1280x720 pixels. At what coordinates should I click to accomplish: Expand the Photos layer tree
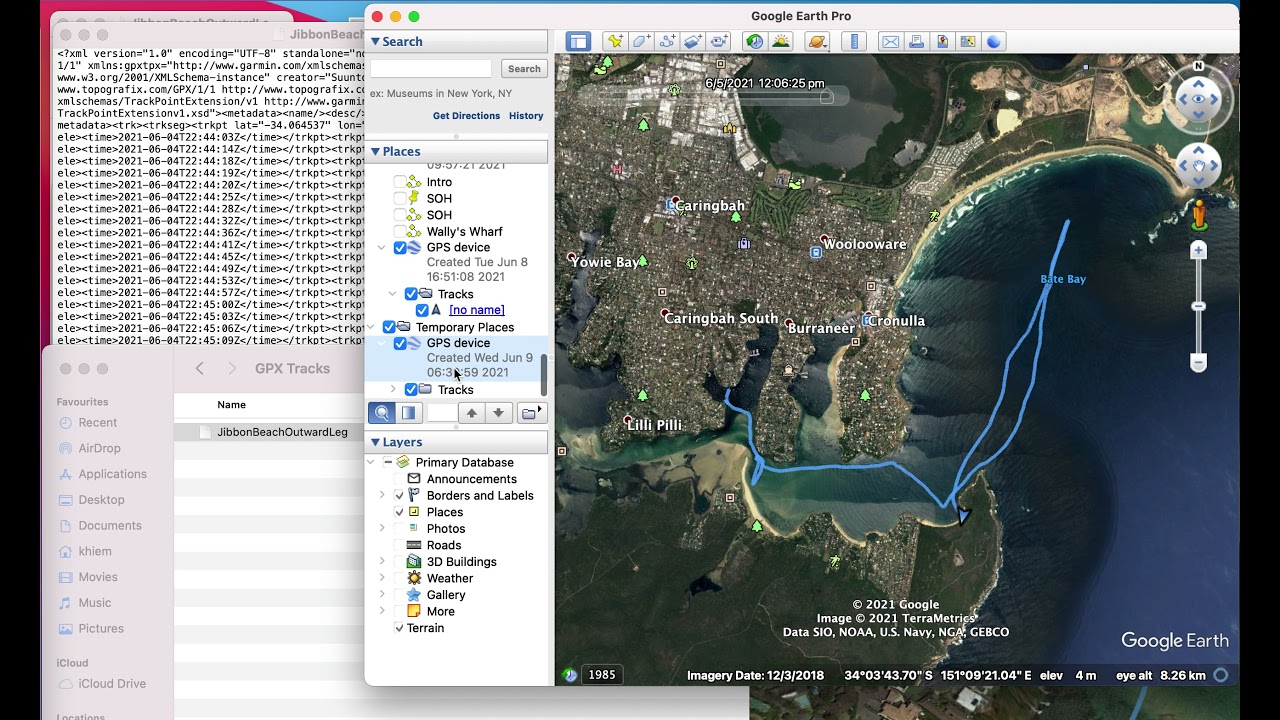point(381,529)
